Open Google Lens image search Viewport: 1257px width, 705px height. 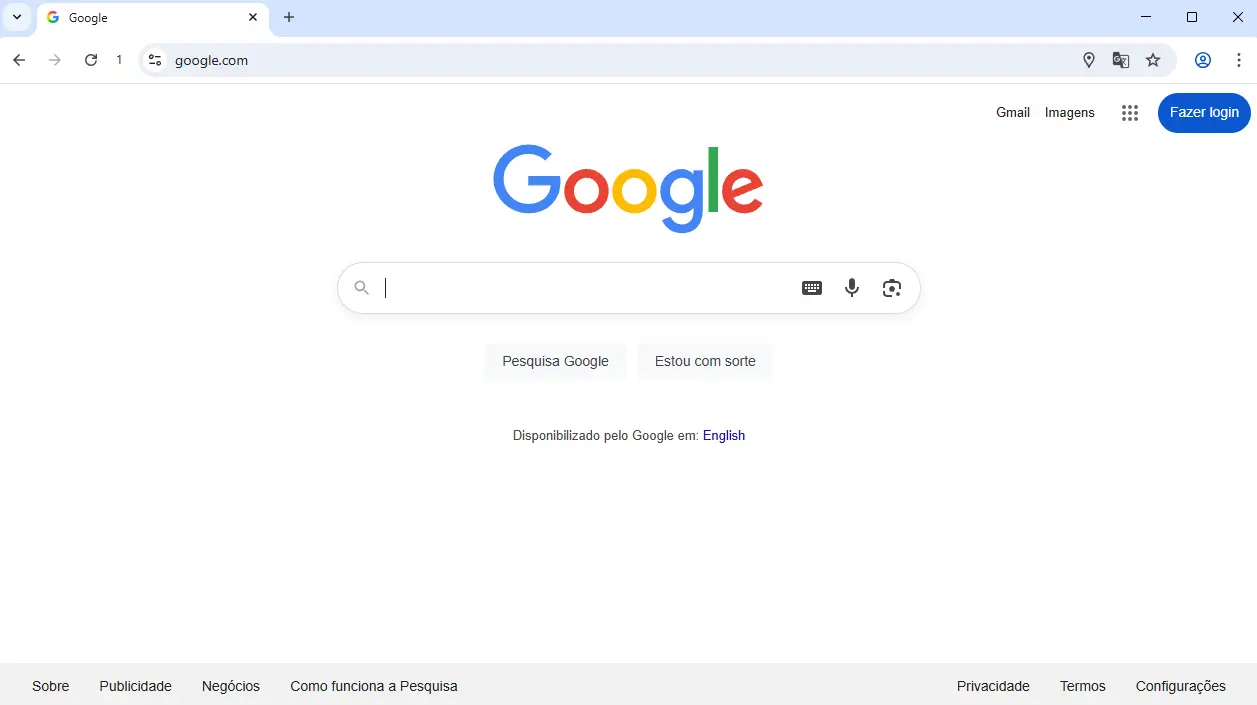[892, 288]
